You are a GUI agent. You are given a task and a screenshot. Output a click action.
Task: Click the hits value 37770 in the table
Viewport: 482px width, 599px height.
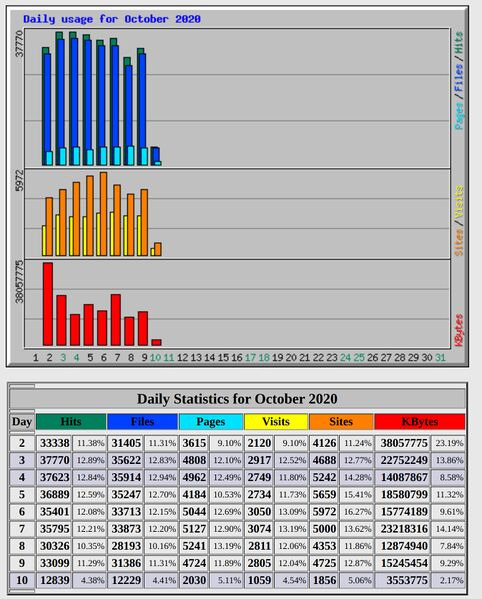pyautogui.click(x=54, y=460)
